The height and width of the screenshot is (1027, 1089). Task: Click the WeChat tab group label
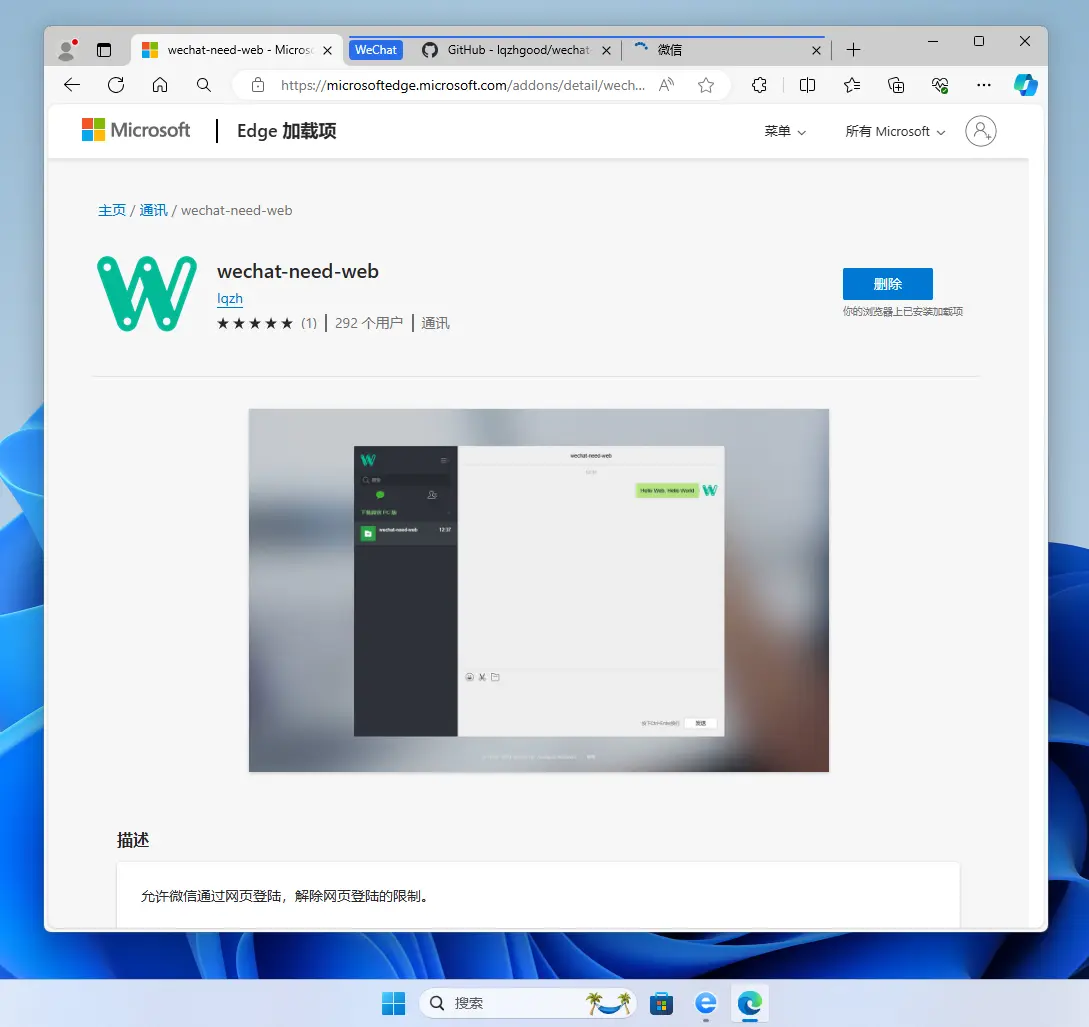tap(376, 50)
